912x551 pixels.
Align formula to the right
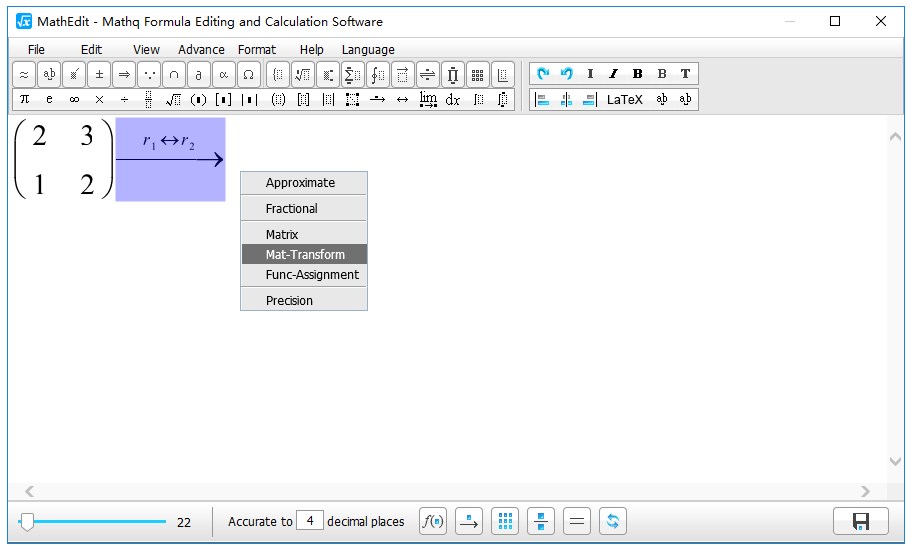tap(590, 99)
